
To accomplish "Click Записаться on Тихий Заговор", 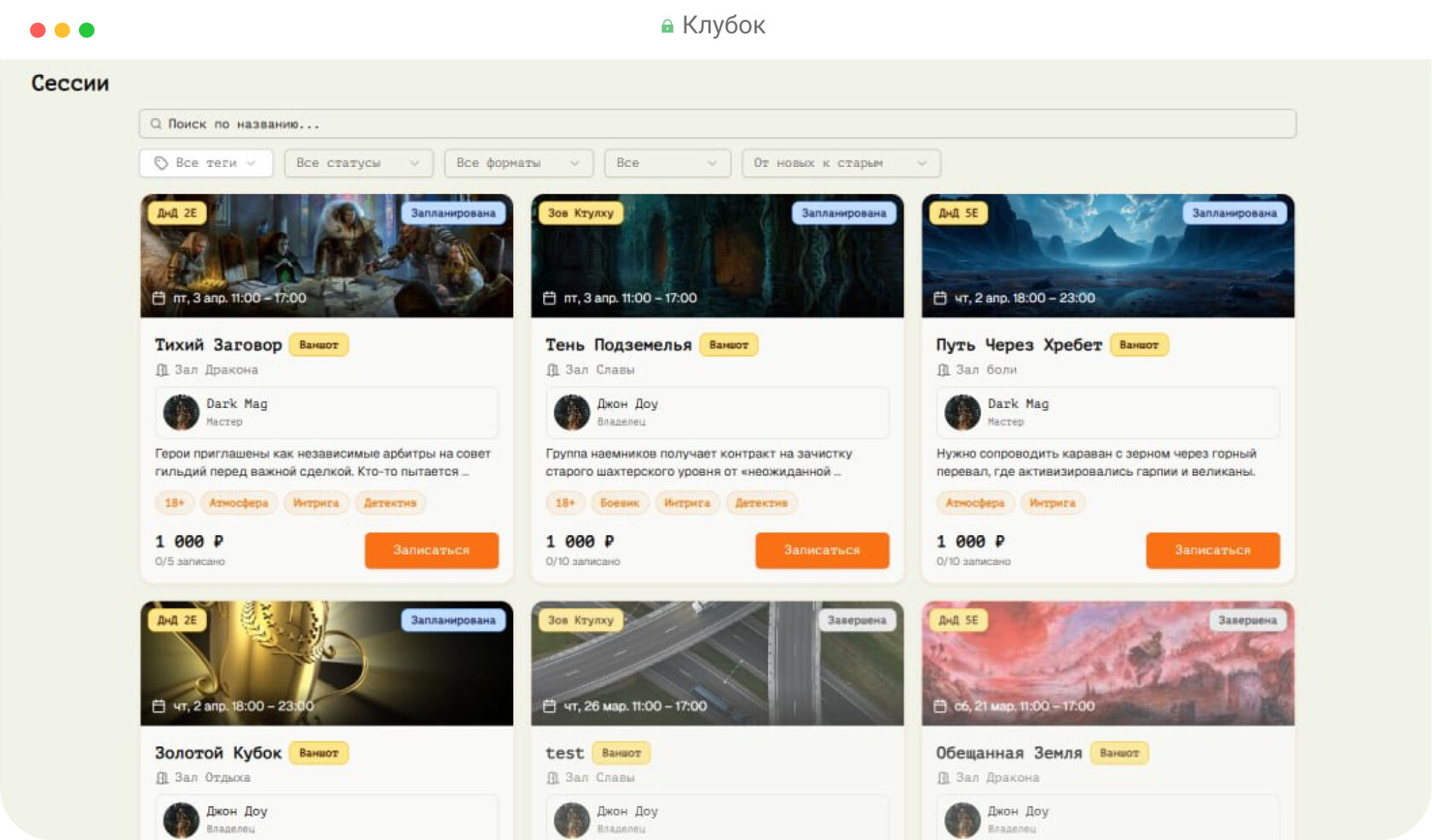I will click(431, 550).
